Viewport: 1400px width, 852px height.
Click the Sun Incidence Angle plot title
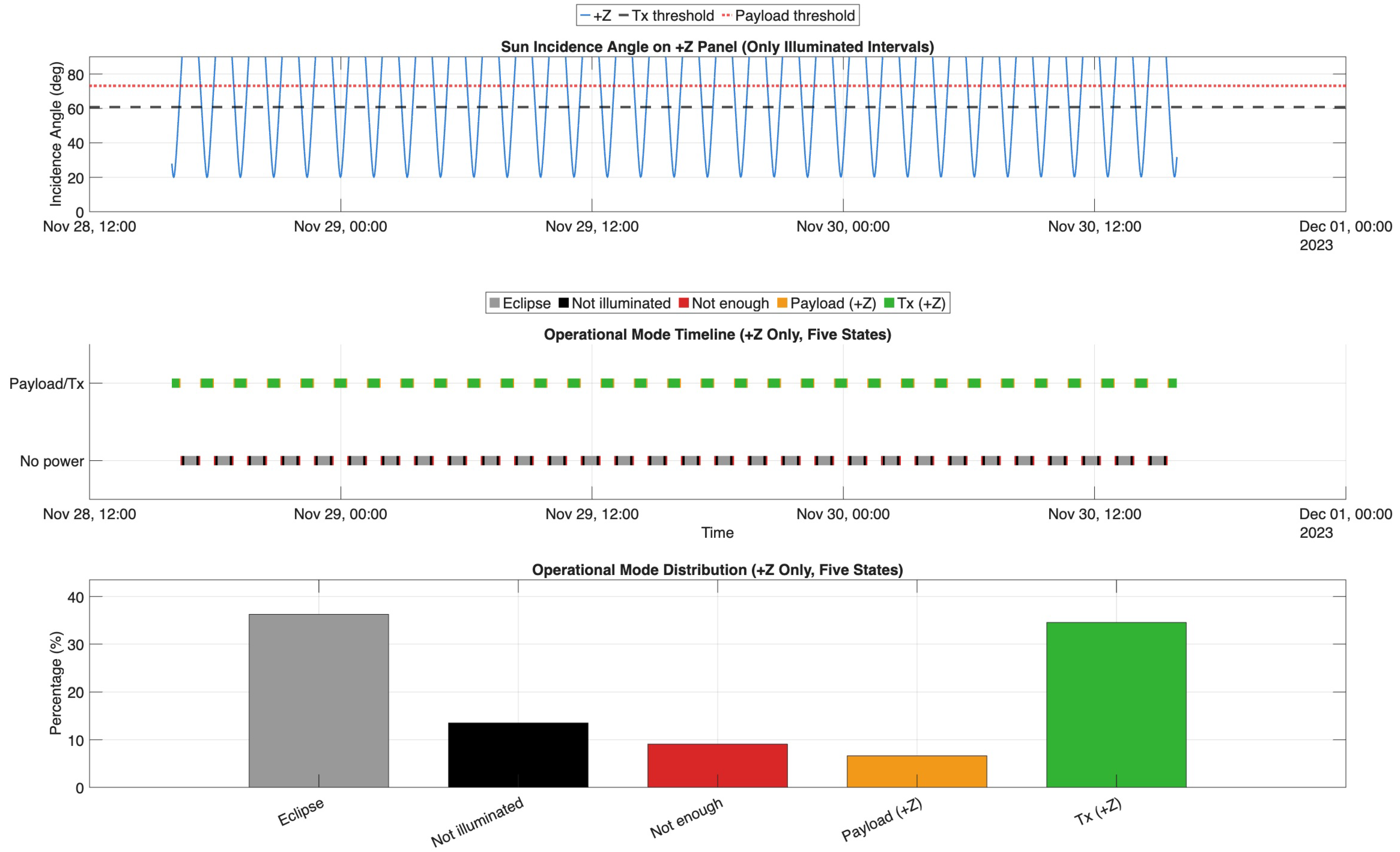717,46
